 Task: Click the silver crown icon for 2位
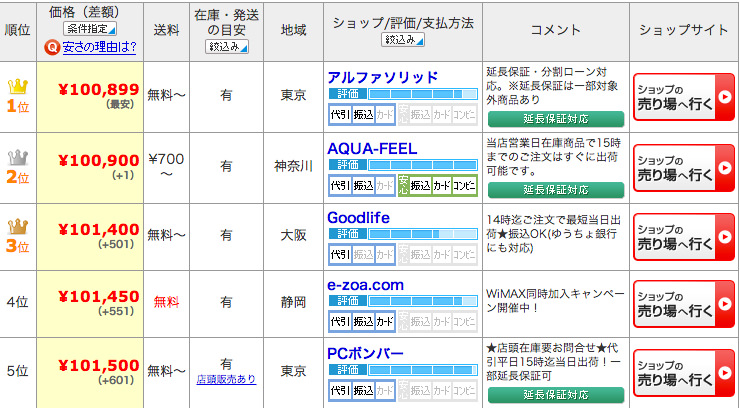(18, 157)
